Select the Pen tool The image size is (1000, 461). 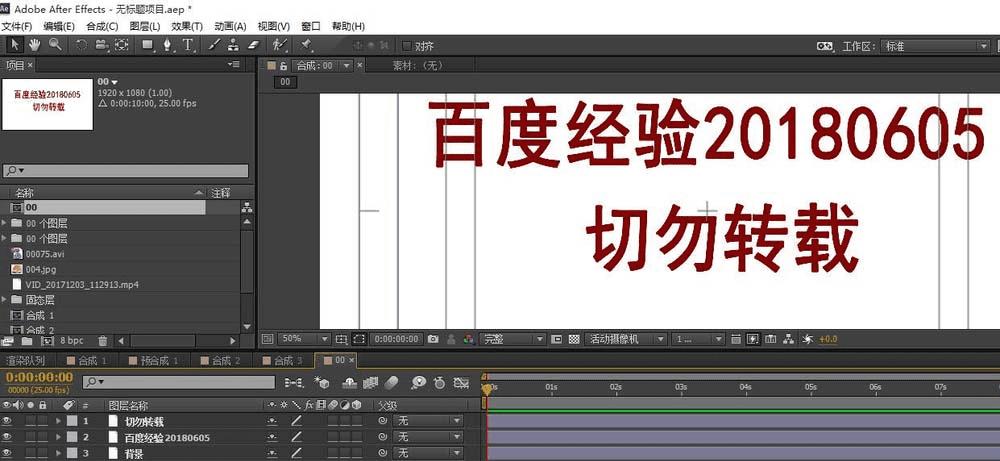(168, 45)
